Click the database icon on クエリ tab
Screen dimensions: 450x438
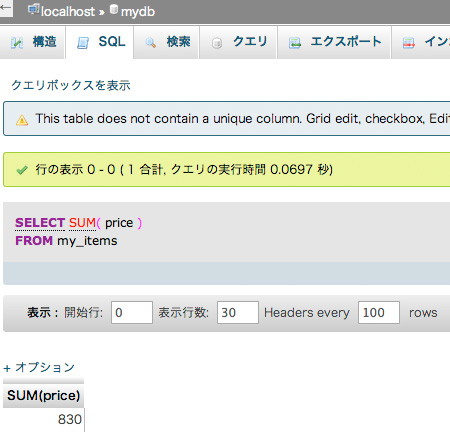coord(217,43)
